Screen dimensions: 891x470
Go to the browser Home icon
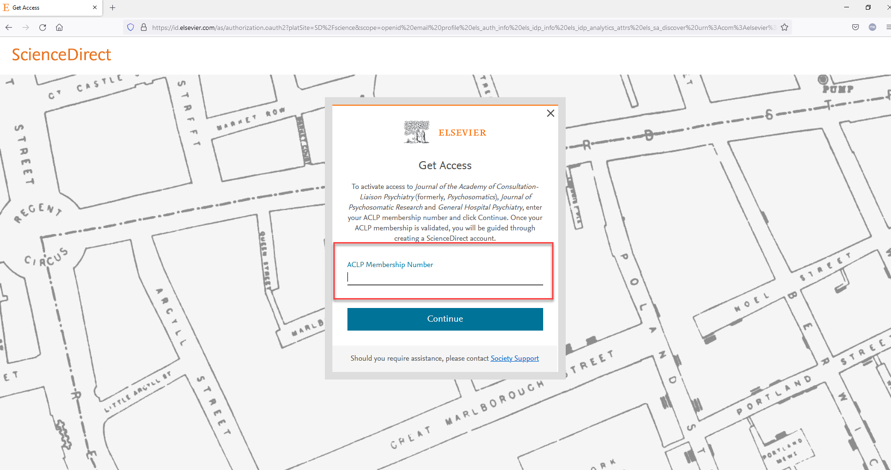(59, 27)
